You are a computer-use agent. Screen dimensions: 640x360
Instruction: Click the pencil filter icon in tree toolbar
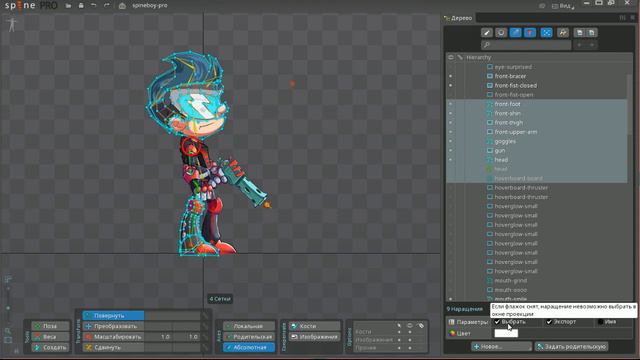click(486, 33)
